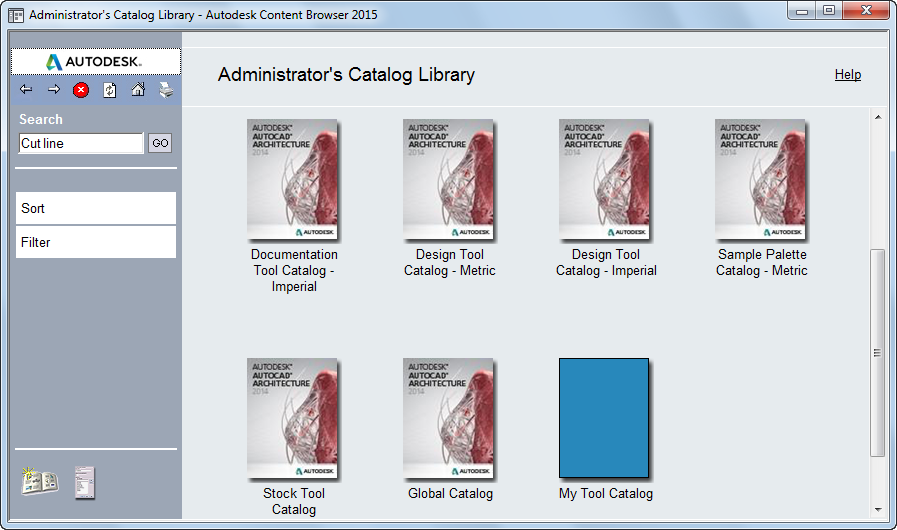Image resolution: width=897 pixels, height=530 pixels.
Task: Open Design Tool Catalog - Metric cover
Action: 448,180
